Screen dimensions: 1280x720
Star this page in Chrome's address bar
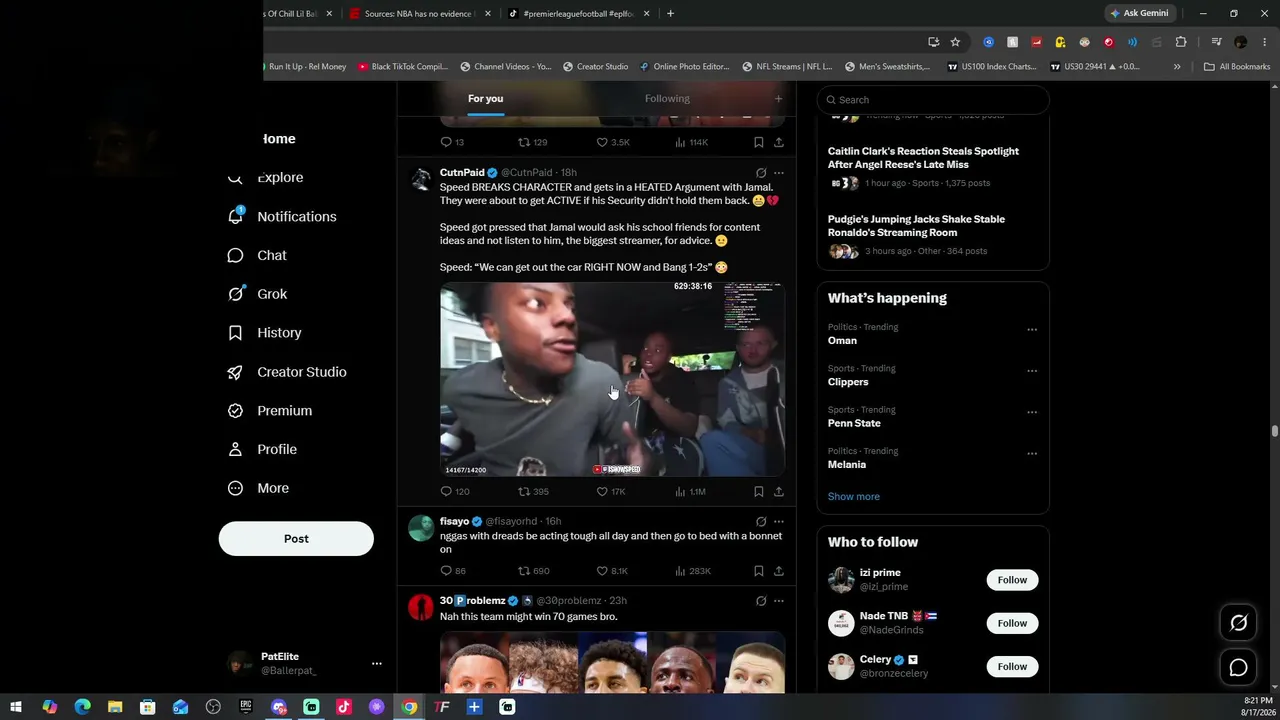point(955,42)
